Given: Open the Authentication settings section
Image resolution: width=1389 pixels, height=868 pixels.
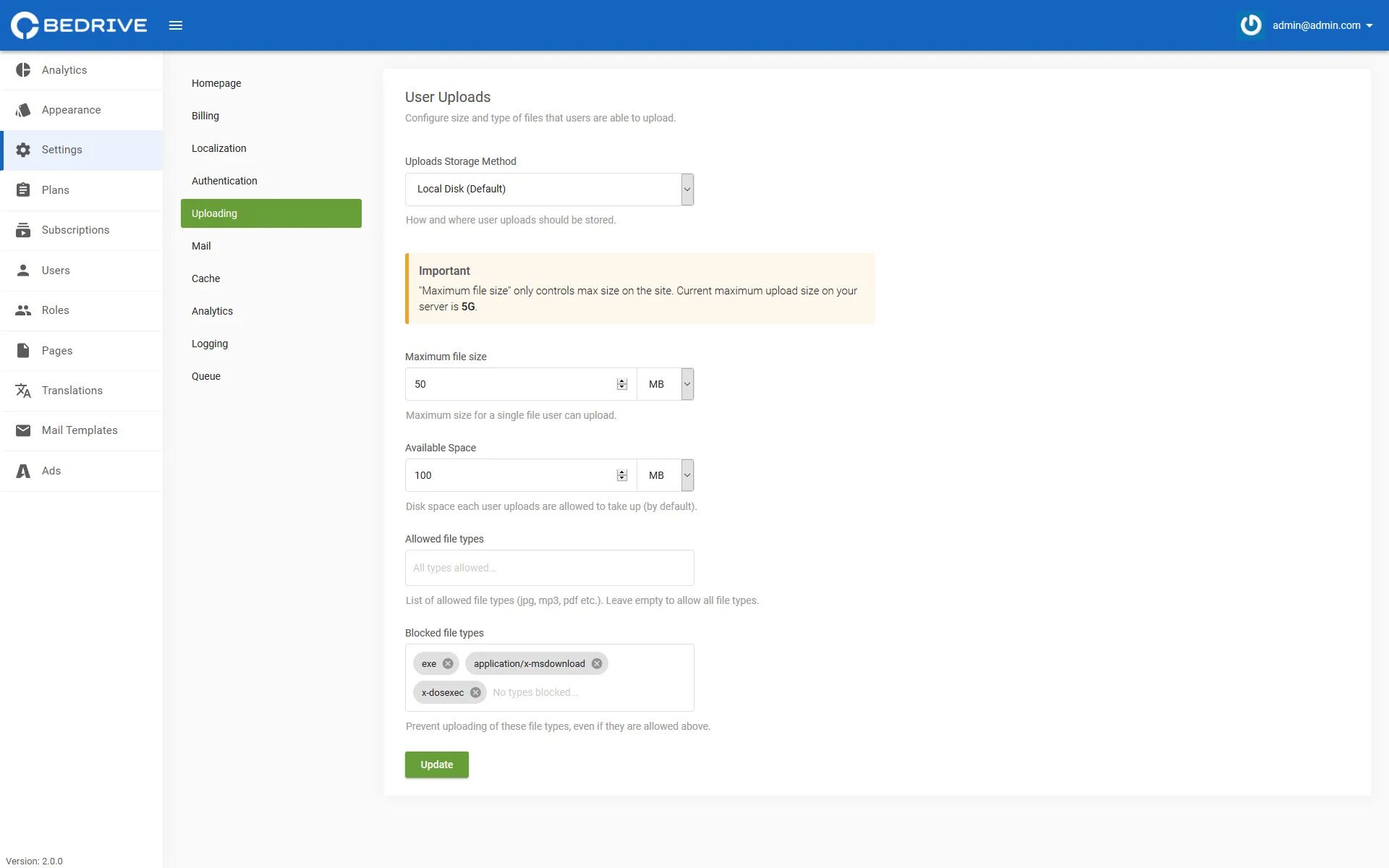Looking at the screenshot, I should tap(224, 181).
